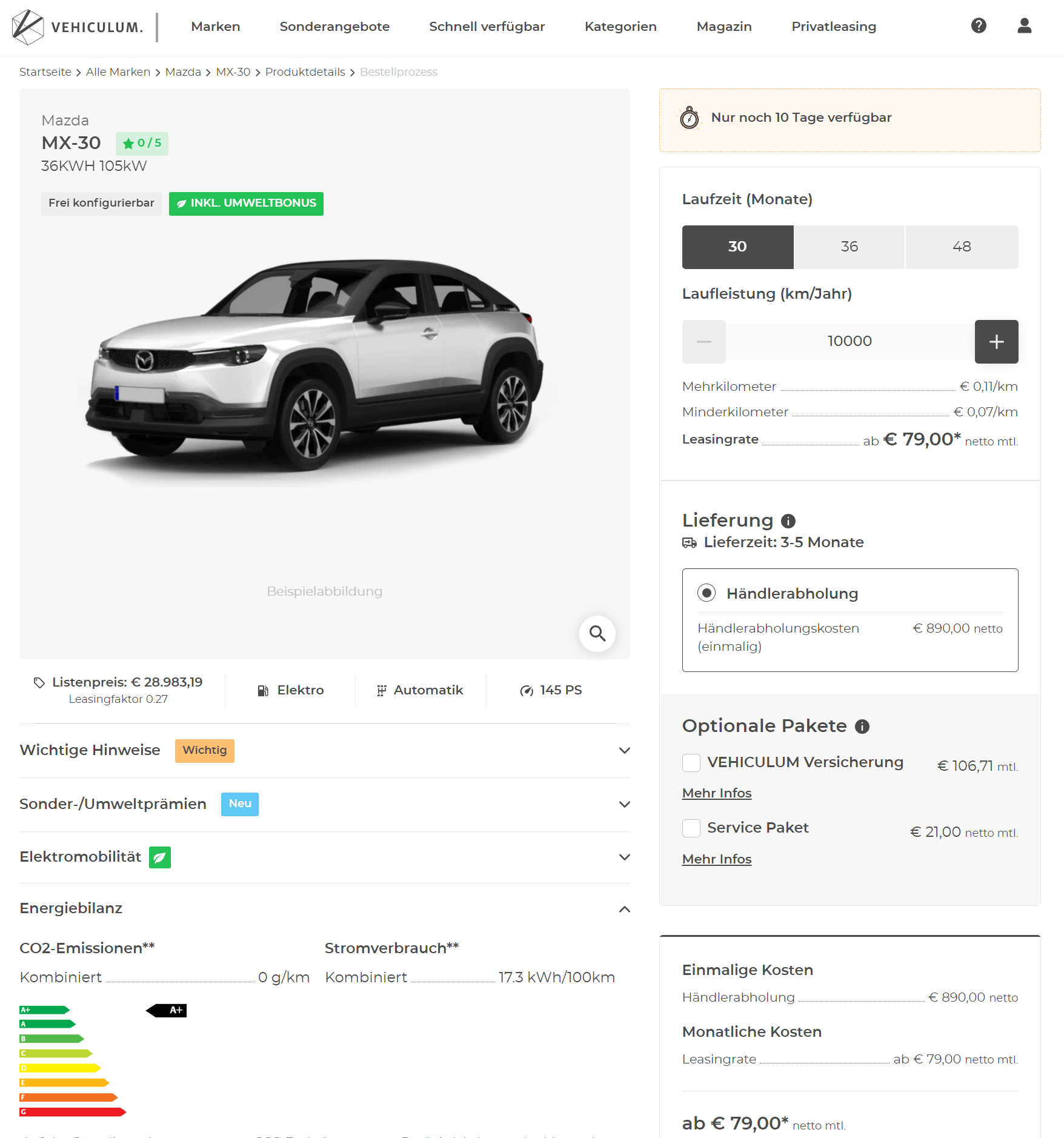
Task: Click the Optionale Pakete info icon
Action: (x=862, y=727)
